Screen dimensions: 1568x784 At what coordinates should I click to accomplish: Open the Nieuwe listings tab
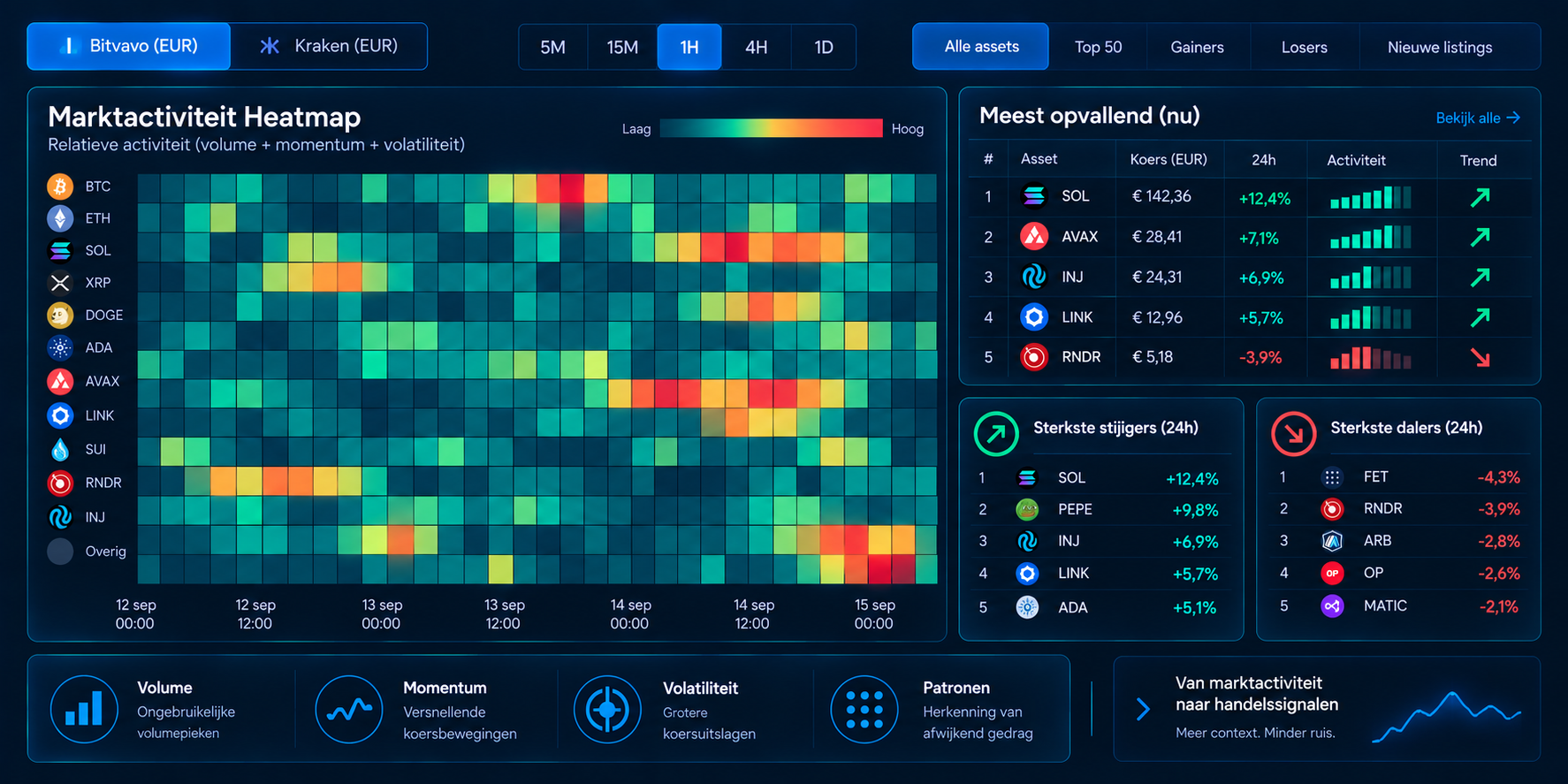pyautogui.click(x=1440, y=47)
